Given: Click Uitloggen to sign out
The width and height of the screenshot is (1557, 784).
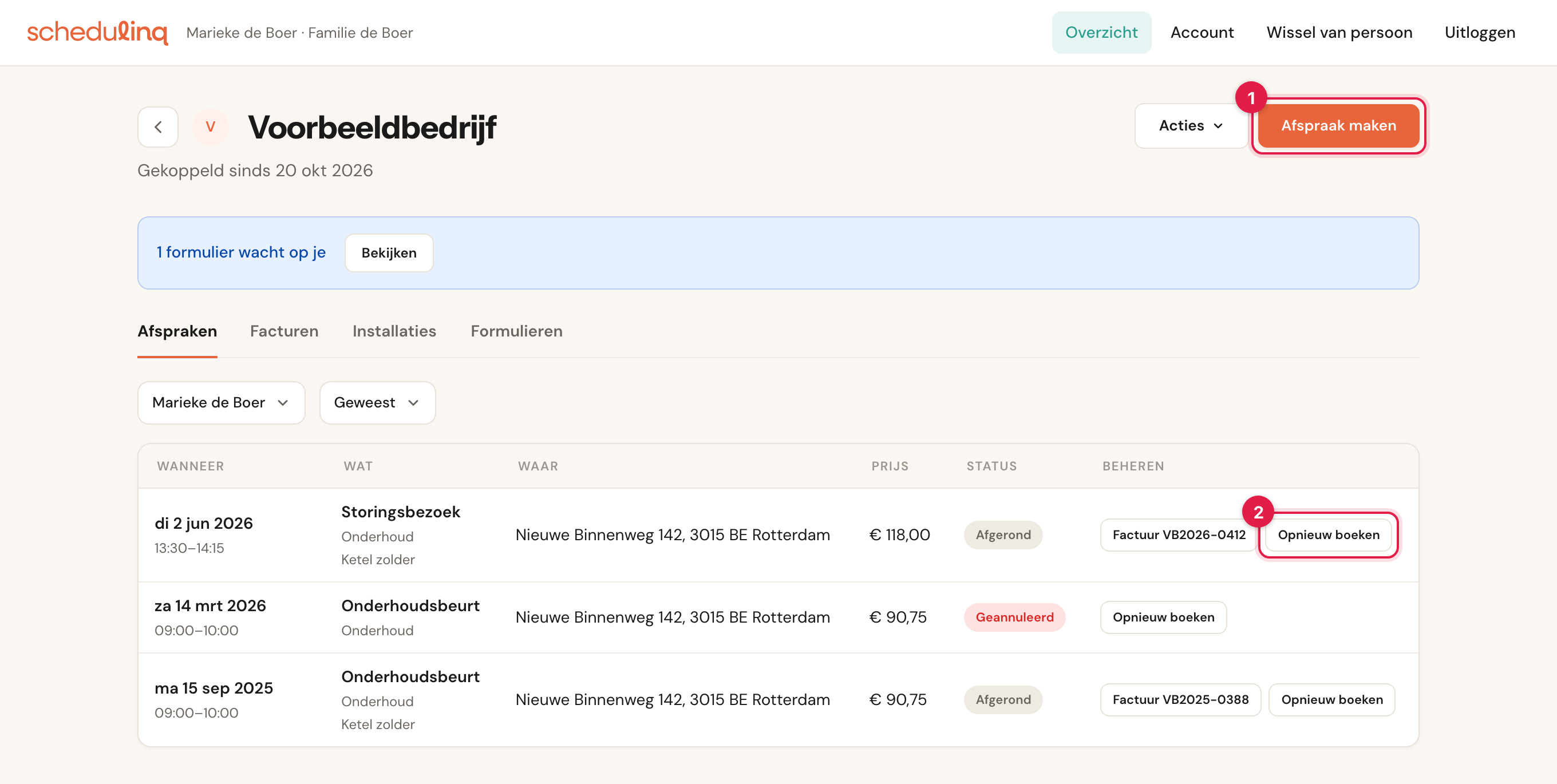Looking at the screenshot, I should click(x=1480, y=33).
